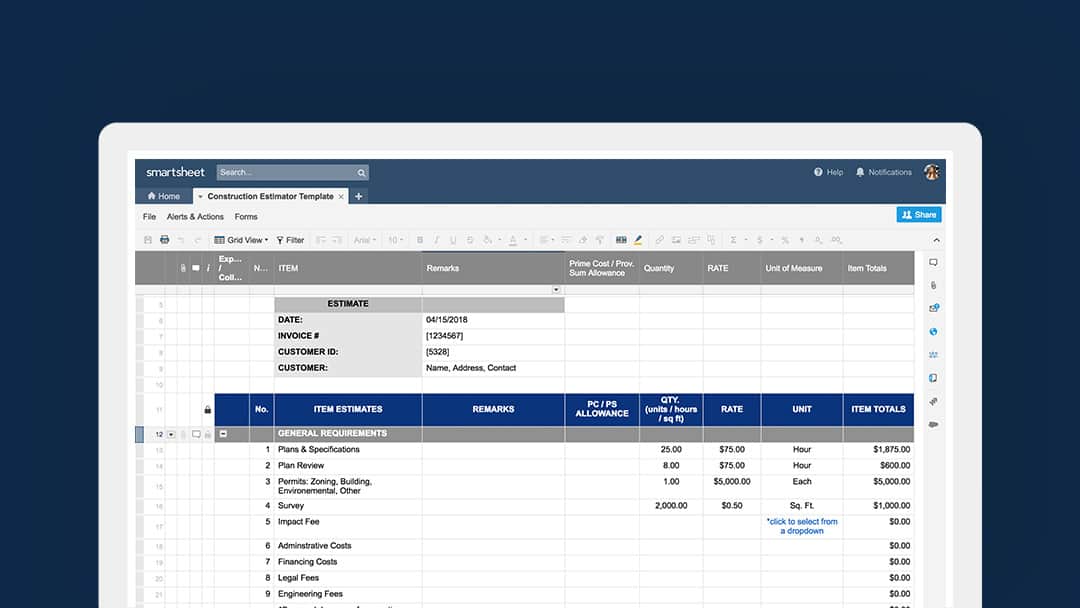Click the highlight changes pencil icon
This screenshot has height=608, width=1080.
coord(638,240)
